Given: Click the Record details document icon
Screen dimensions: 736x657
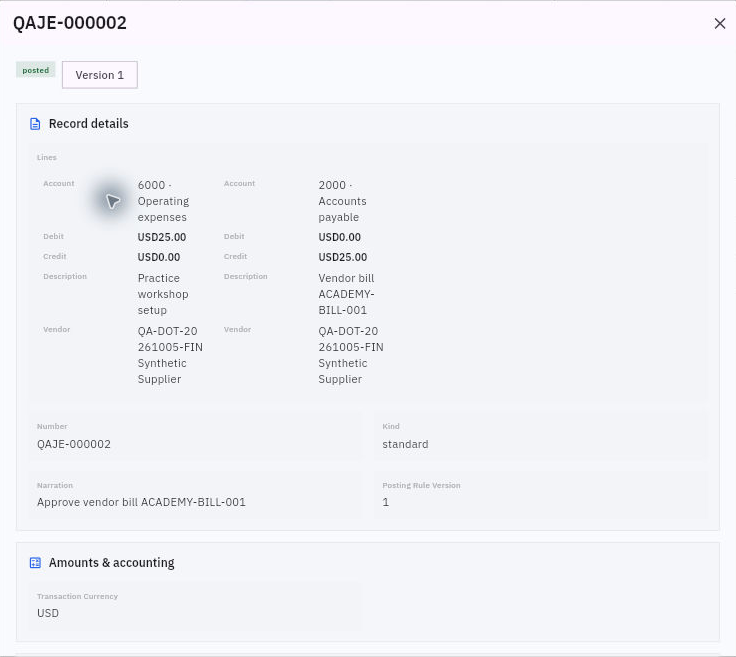Looking at the screenshot, I should coord(35,124).
